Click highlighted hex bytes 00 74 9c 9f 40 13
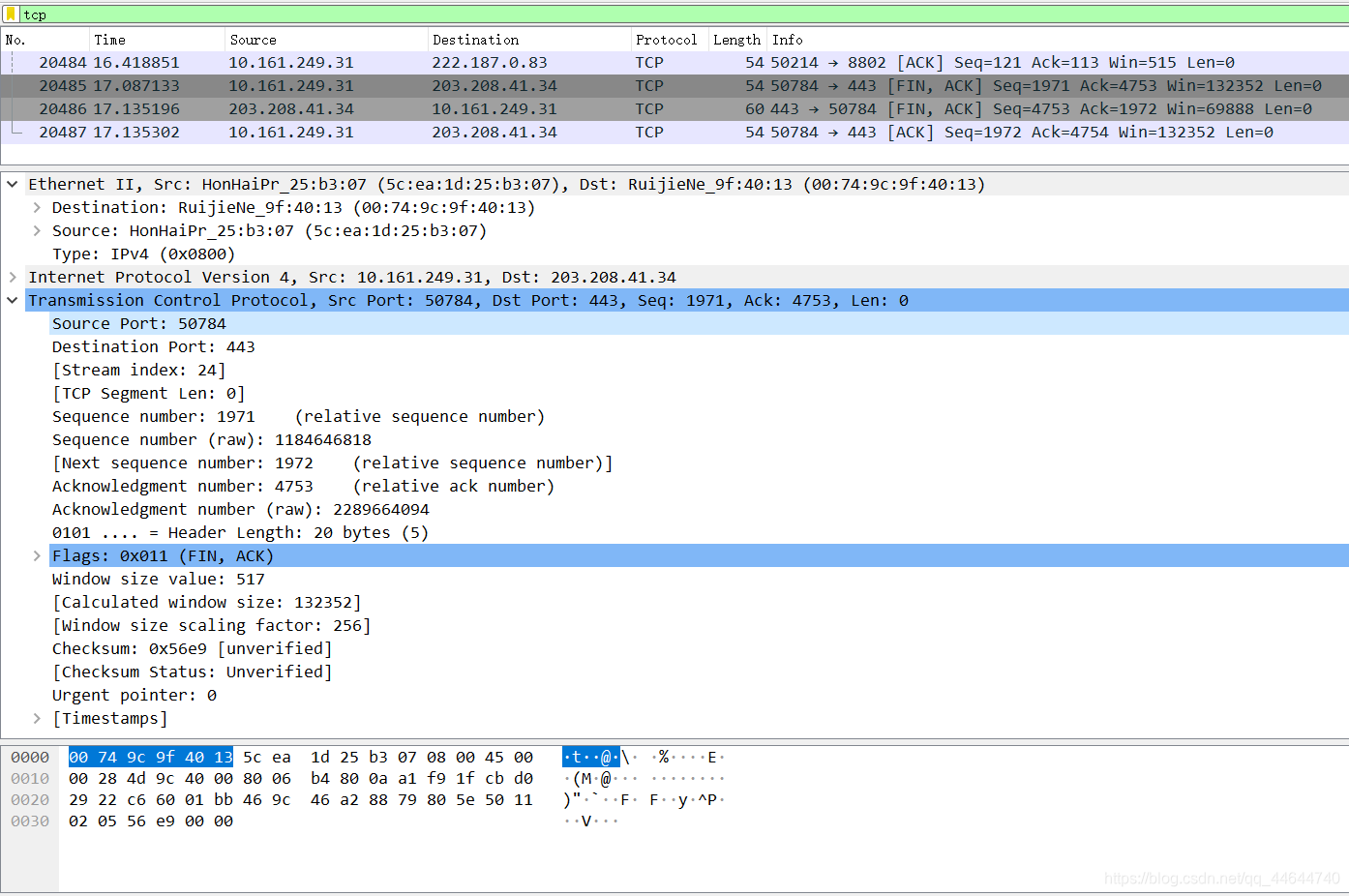 point(151,757)
